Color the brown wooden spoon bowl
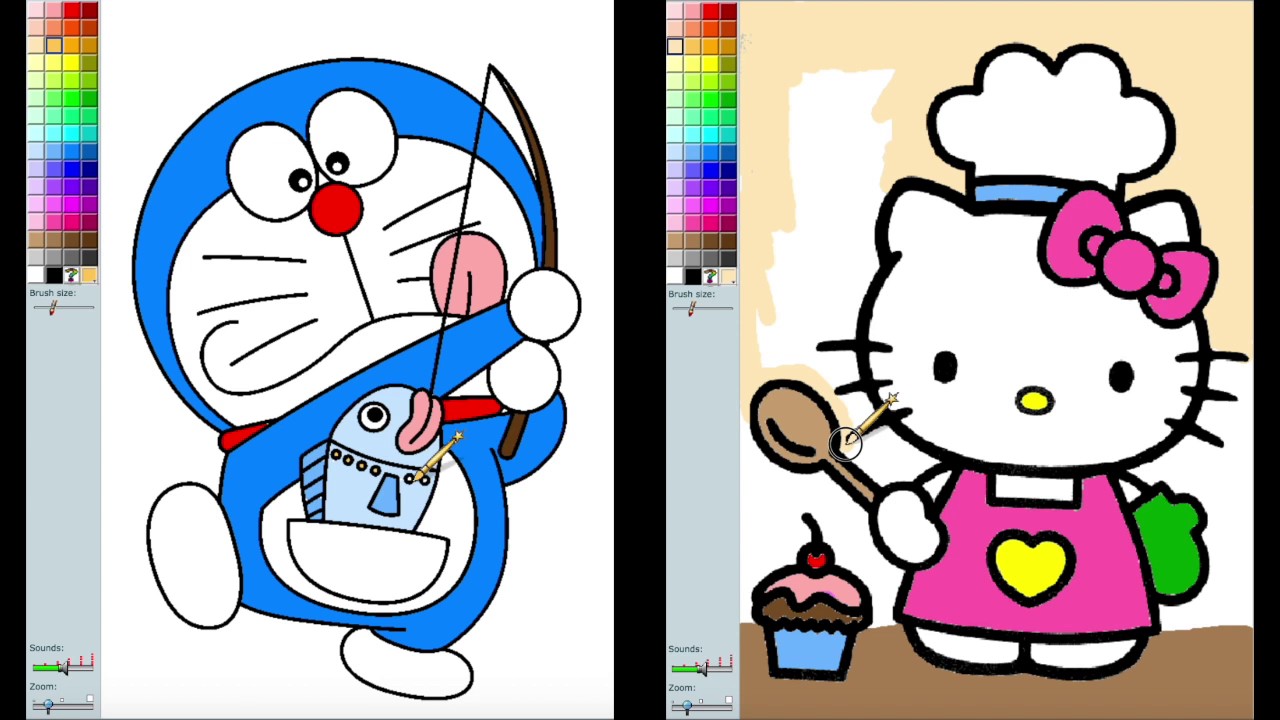This screenshot has width=1280, height=720. [x=795, y=425]
